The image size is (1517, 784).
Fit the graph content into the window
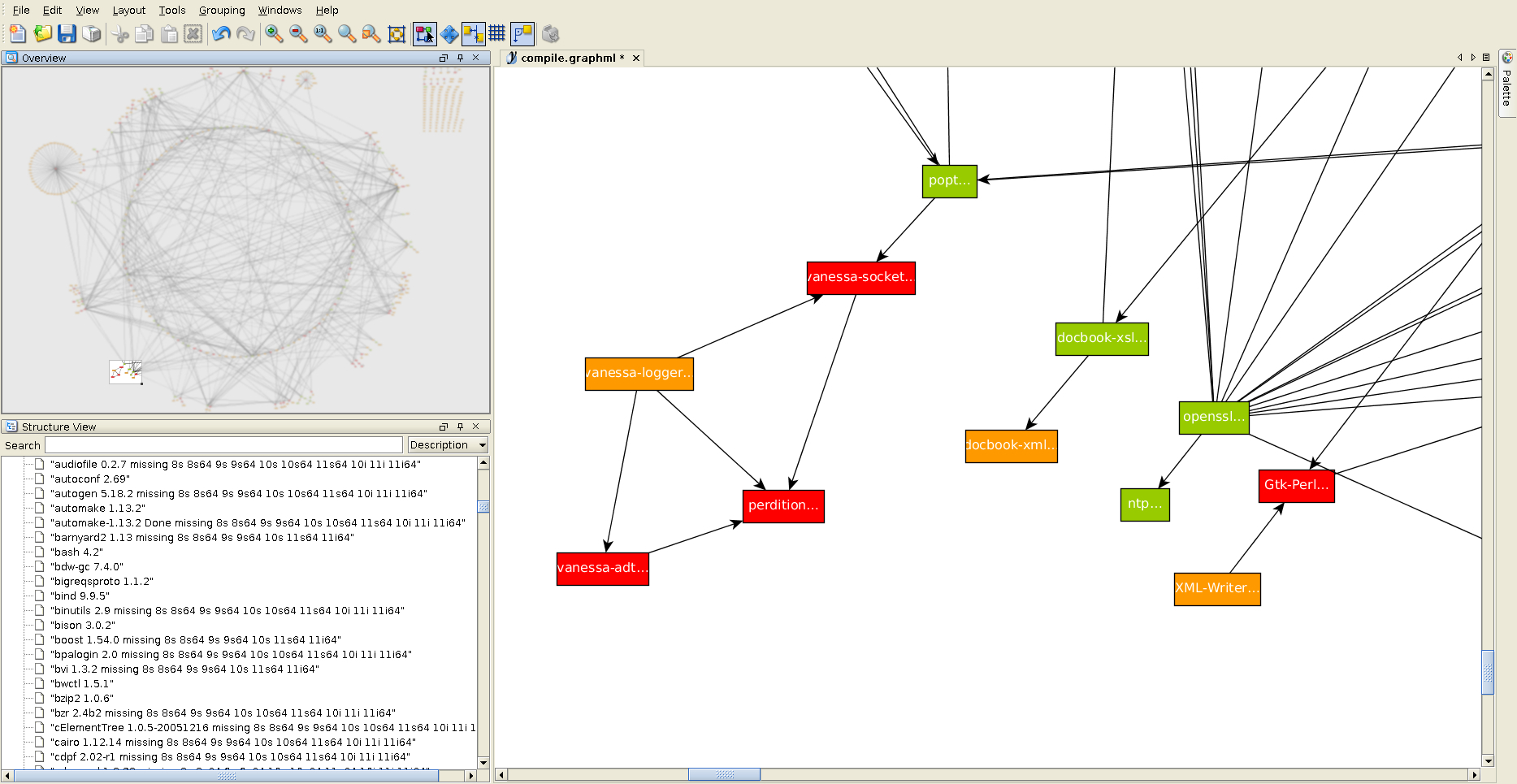click(346, 34)
